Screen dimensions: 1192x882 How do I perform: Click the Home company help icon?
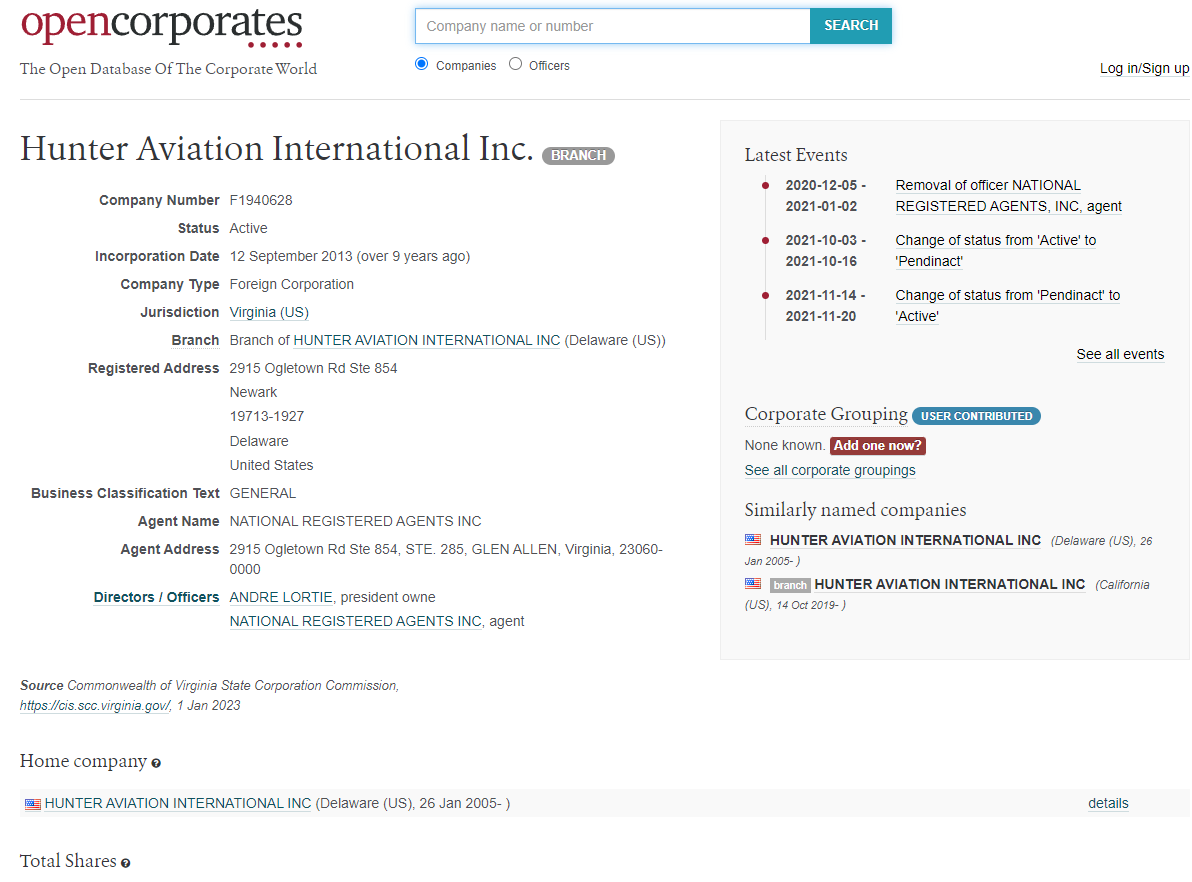coord(156,763)
